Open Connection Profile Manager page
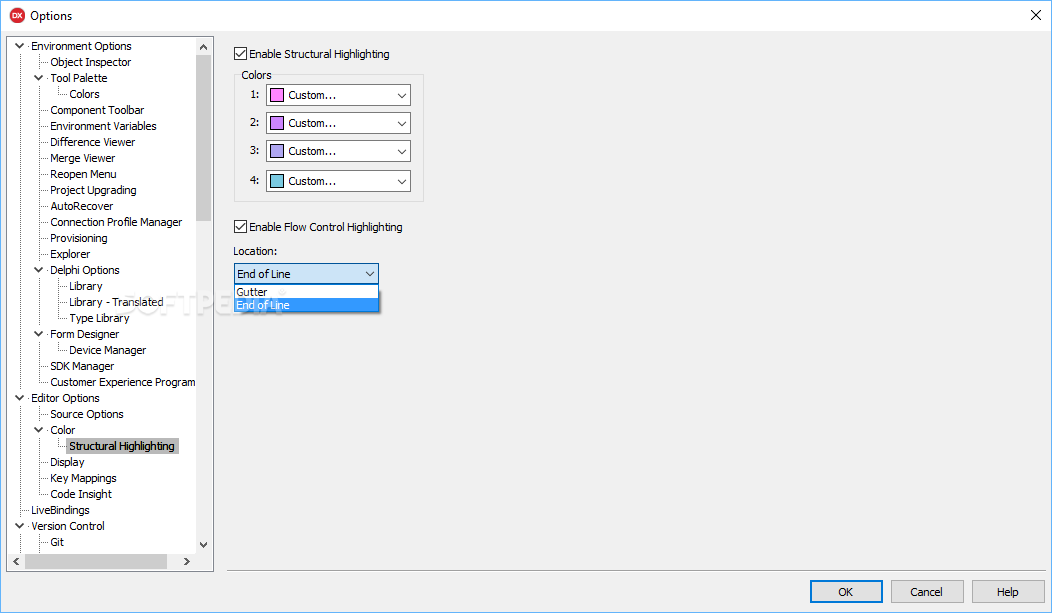 tap(116, 222)
